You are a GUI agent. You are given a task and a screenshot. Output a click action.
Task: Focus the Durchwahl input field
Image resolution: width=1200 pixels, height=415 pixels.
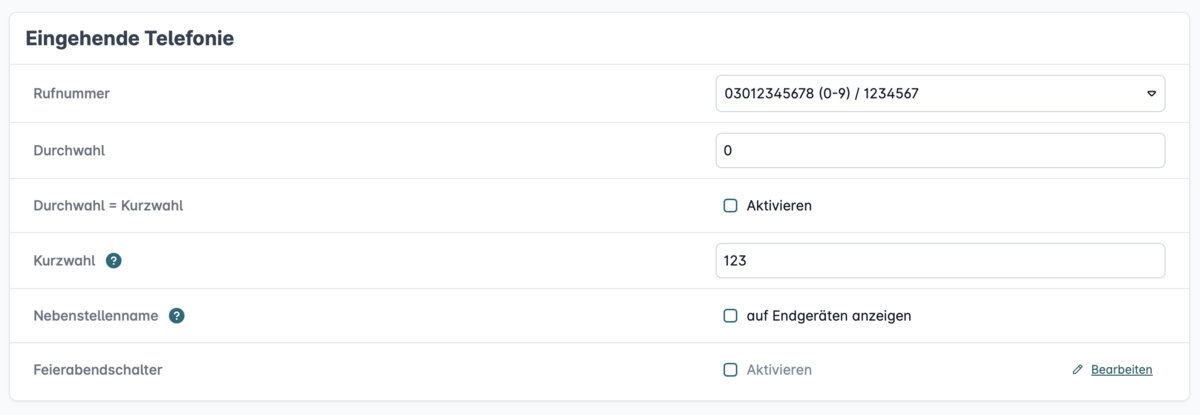(940, 151)
